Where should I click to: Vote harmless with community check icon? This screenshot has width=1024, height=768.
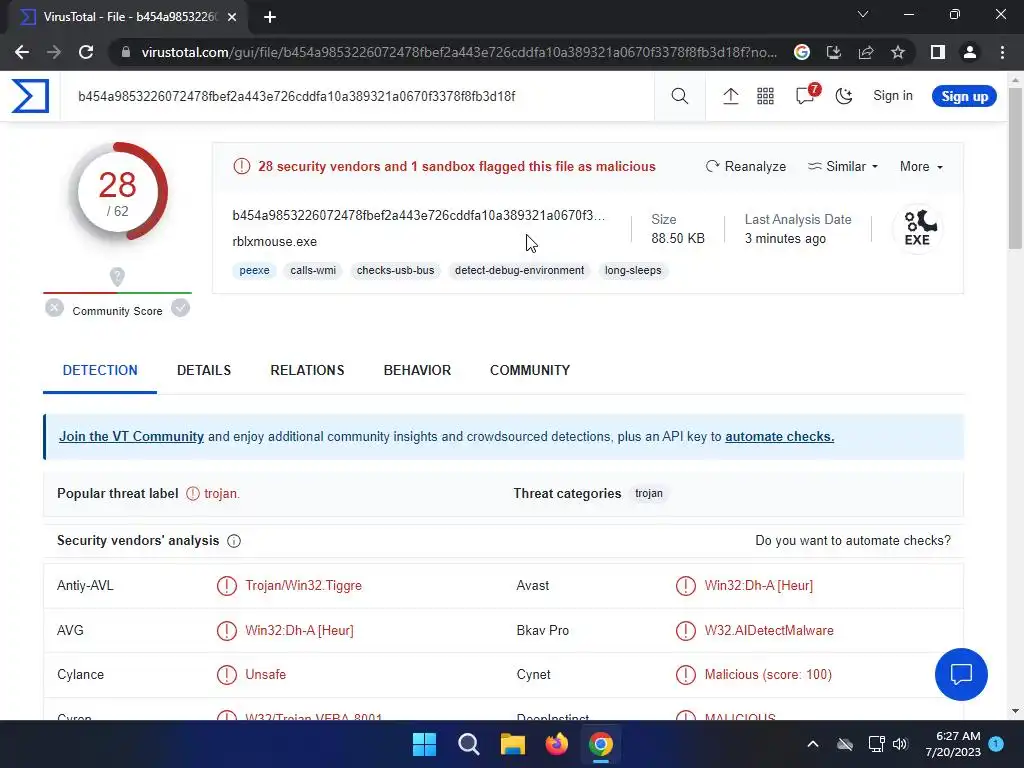[x=181, y=308]
